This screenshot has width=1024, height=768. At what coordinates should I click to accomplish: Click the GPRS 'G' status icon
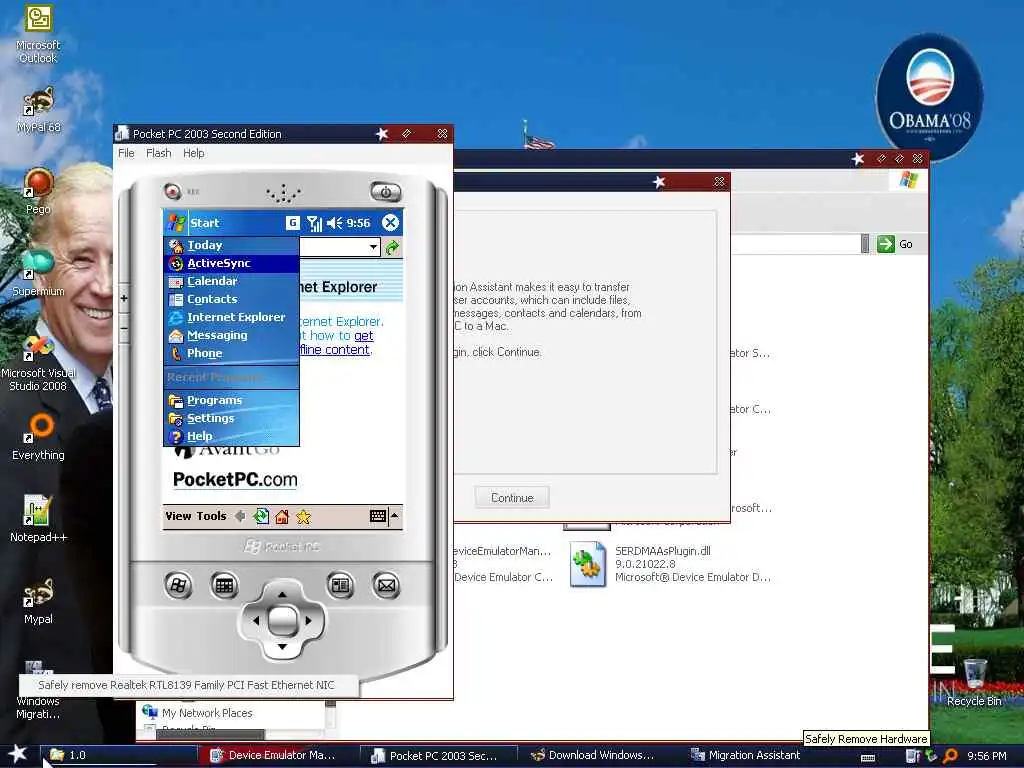pyautogui.click(x=293, y=223)
